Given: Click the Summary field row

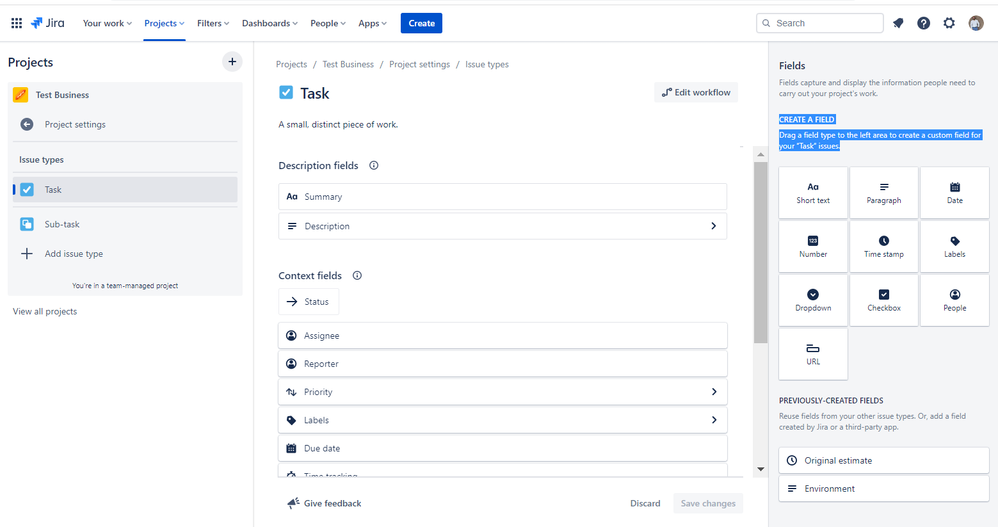Looking at the screenshot, I should [502, 197].
